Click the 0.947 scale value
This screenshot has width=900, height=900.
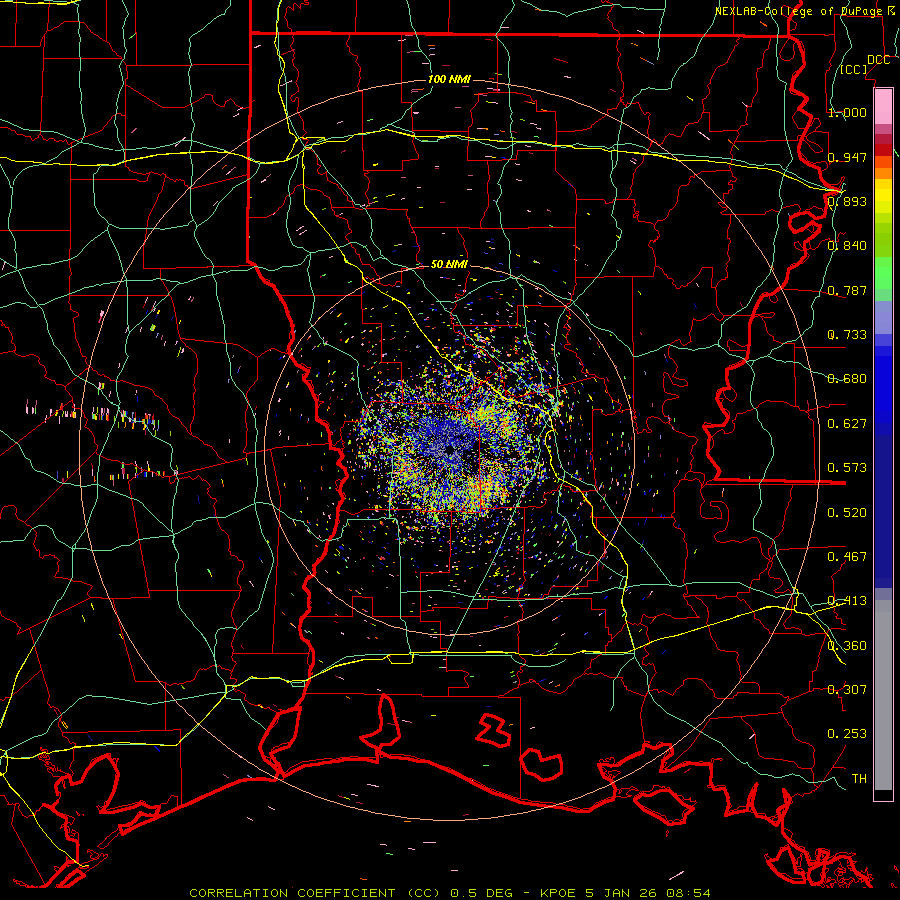847,157
